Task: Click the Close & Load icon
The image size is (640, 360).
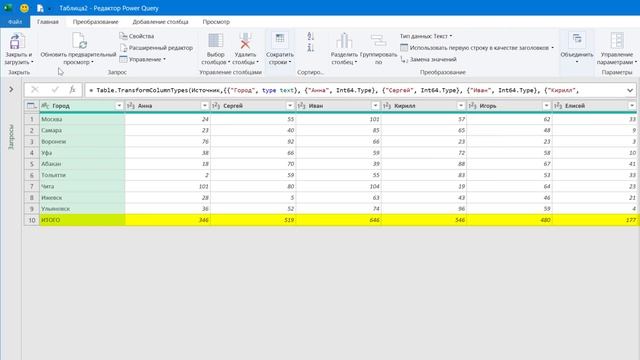Action: [17, 42]
